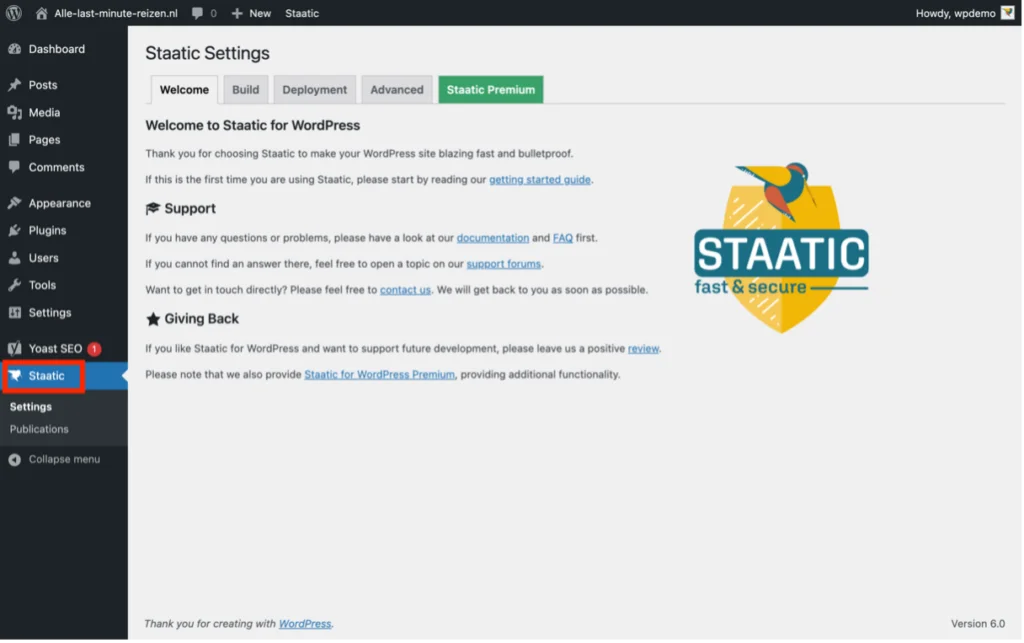Click New in the admin bar
1024x643 pixels.
point(260,13)
